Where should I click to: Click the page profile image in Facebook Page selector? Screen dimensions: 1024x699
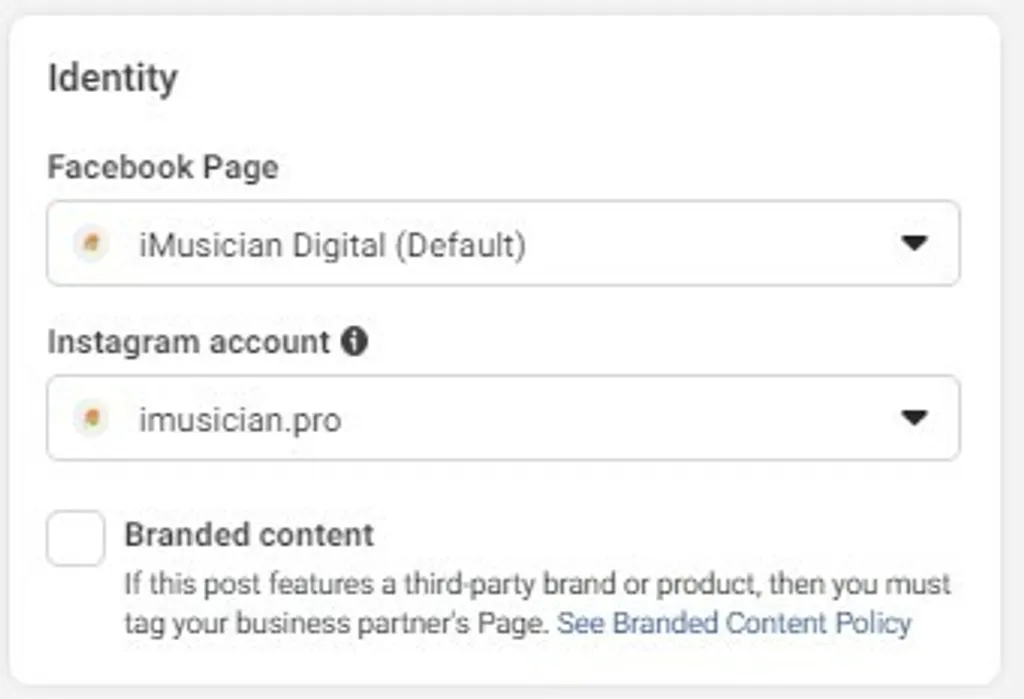pyautogui.click(x=91, y=242)
